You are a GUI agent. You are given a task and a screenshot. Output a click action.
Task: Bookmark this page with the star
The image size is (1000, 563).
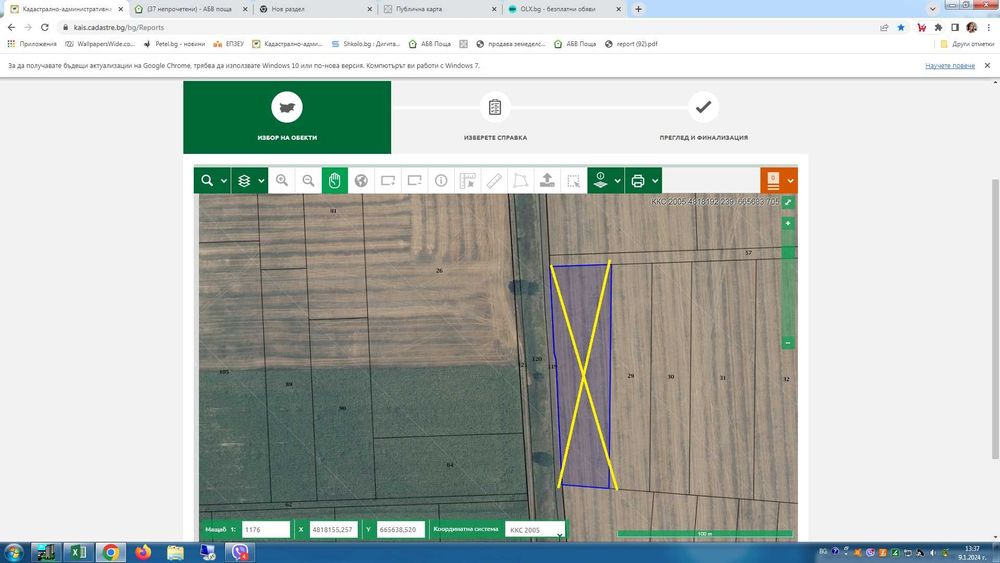901,27
